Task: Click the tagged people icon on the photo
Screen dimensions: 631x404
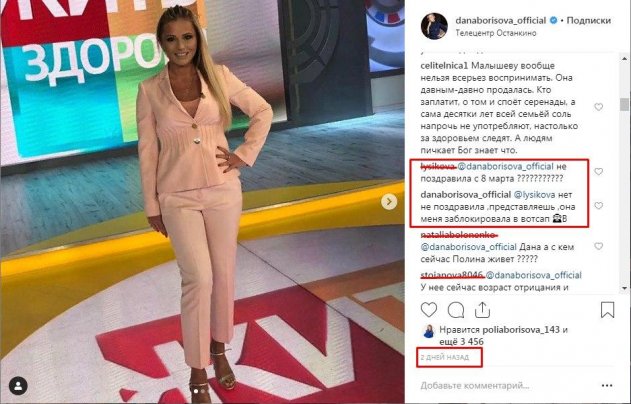Action: point(18,386)
